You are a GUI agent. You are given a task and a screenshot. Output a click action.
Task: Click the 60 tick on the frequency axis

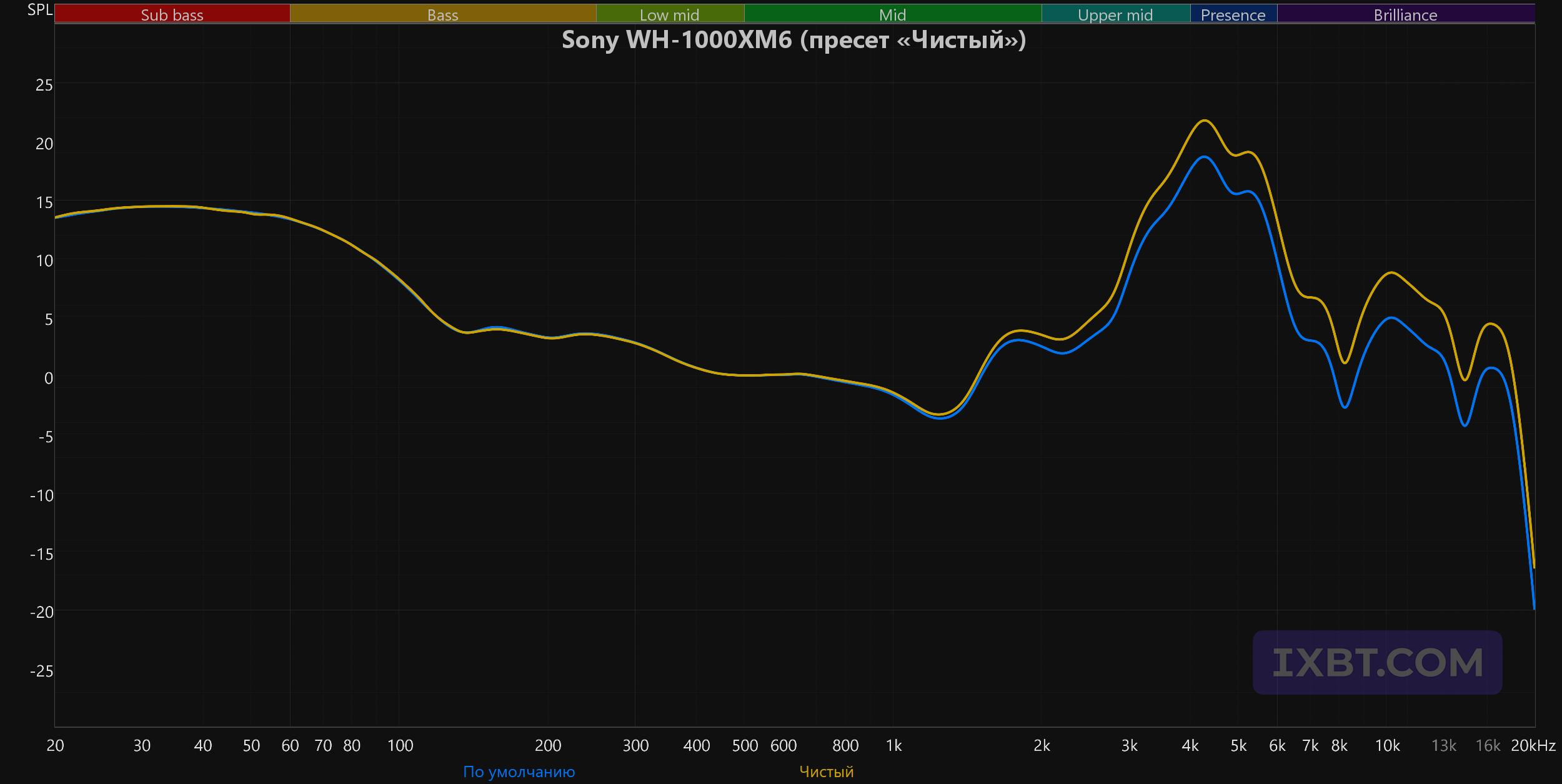(x=291, y=745)
